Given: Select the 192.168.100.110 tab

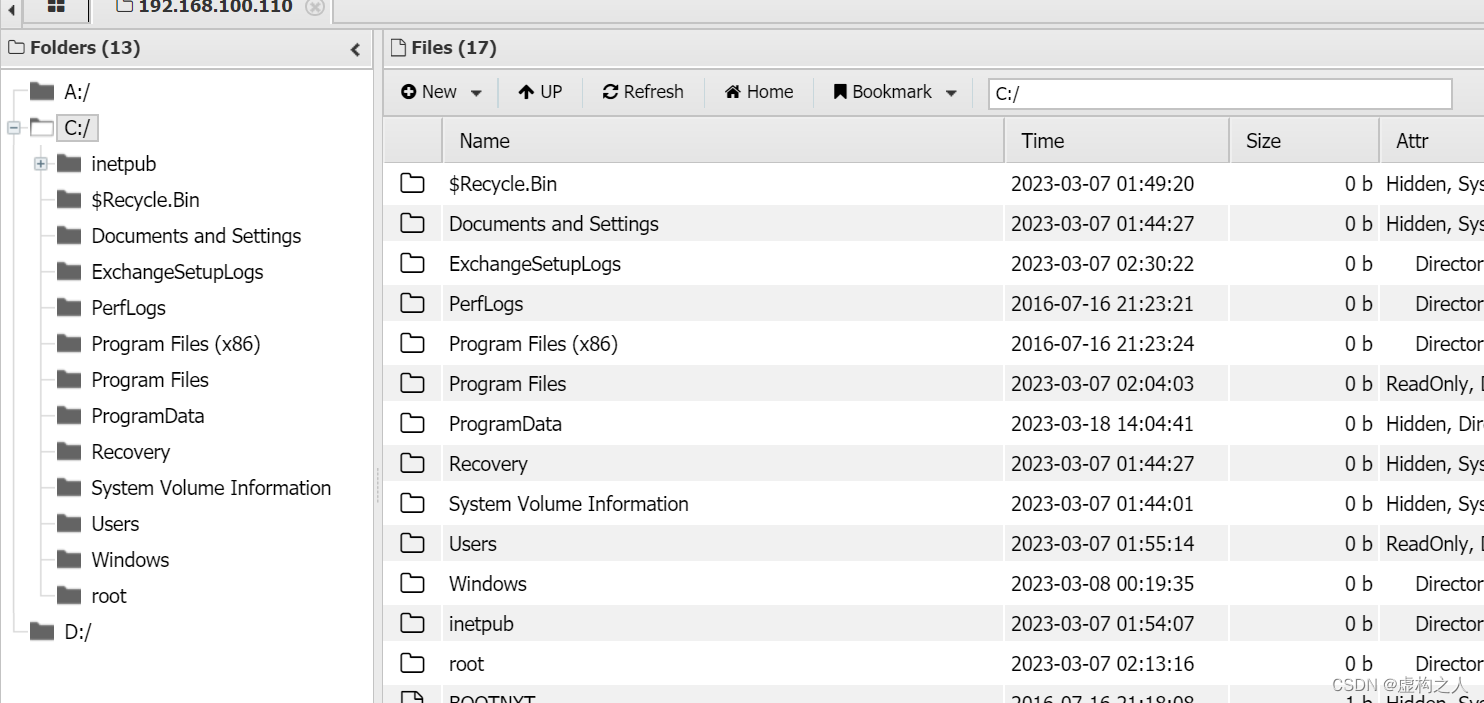Looking at the screenshot, I should tap(205, 7).
